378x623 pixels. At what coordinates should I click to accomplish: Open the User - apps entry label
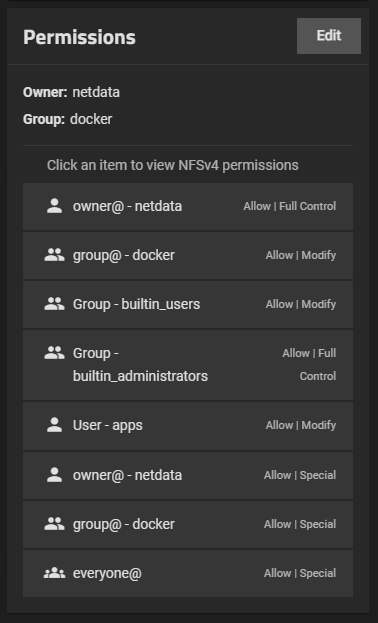[x=108, y=425]
